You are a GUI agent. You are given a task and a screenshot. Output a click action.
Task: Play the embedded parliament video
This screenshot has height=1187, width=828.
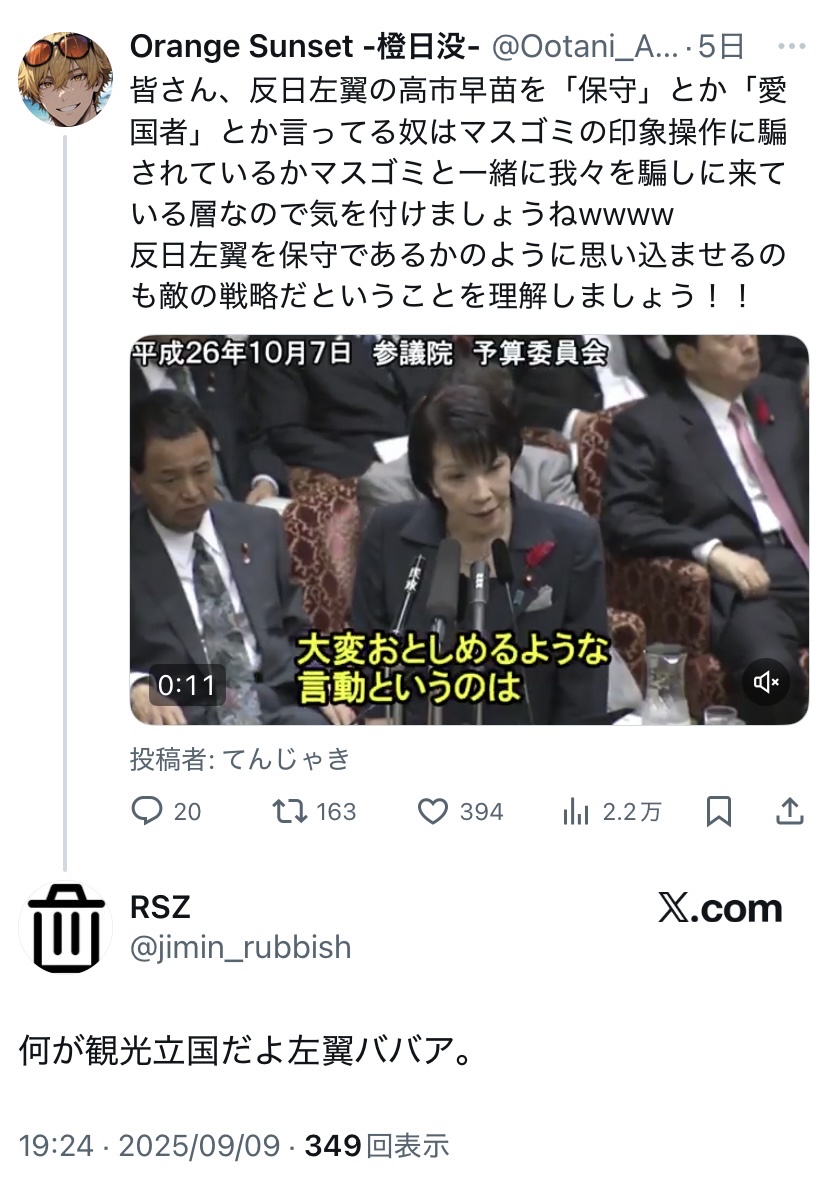pos(469,530)
